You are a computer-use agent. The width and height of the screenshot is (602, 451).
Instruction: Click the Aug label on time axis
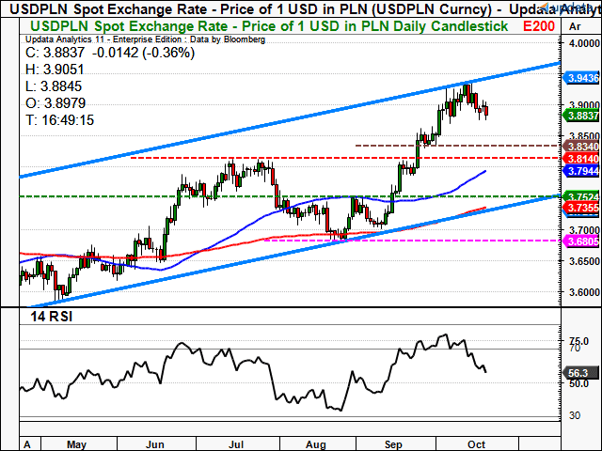coord(316,444)
